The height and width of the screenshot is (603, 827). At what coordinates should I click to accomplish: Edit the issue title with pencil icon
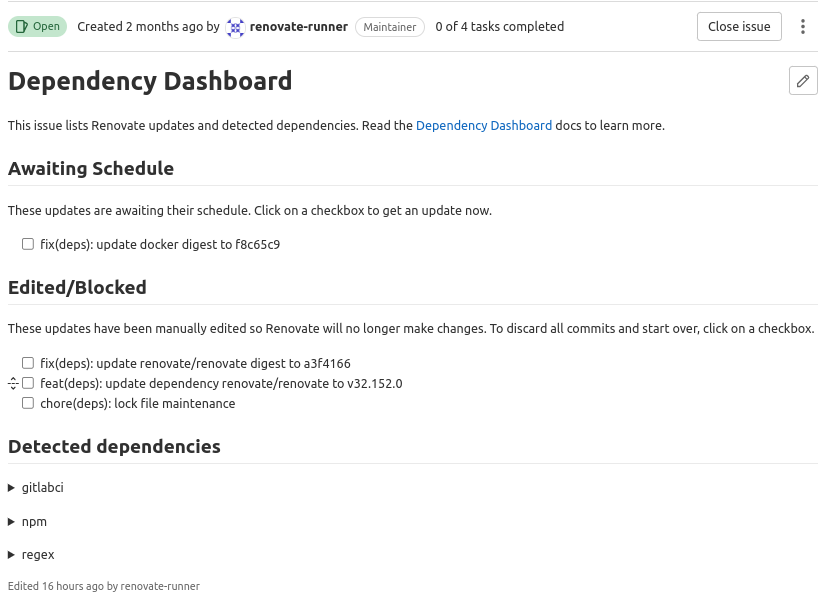[803, 80]
